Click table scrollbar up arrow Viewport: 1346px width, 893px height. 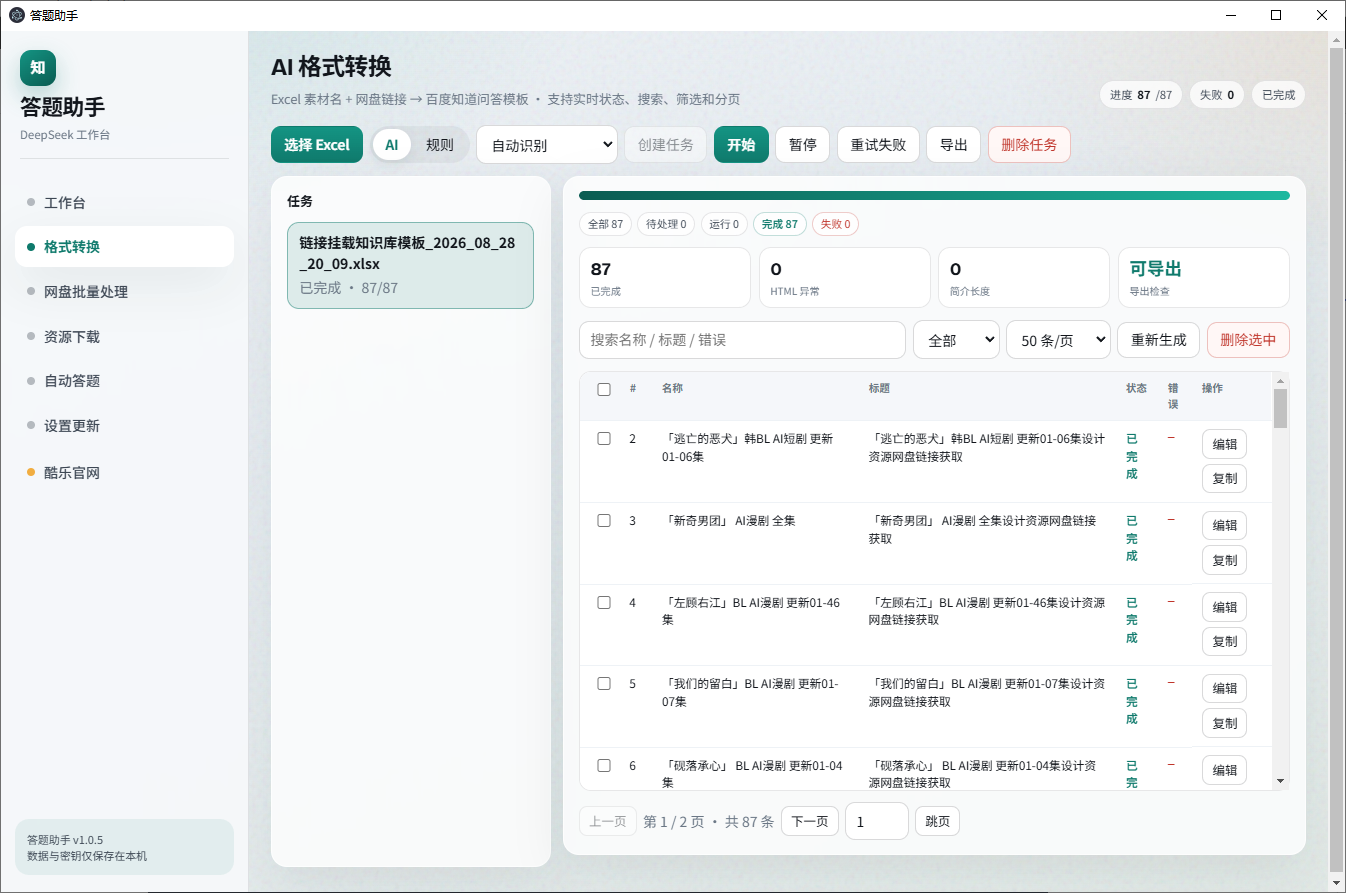coord(1280,380)
